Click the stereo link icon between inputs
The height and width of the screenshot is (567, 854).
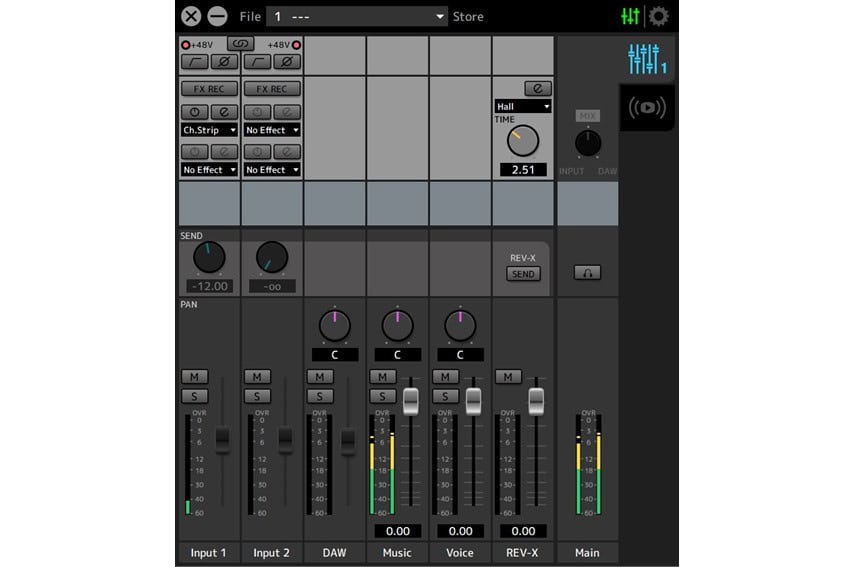tap(240, 44)
